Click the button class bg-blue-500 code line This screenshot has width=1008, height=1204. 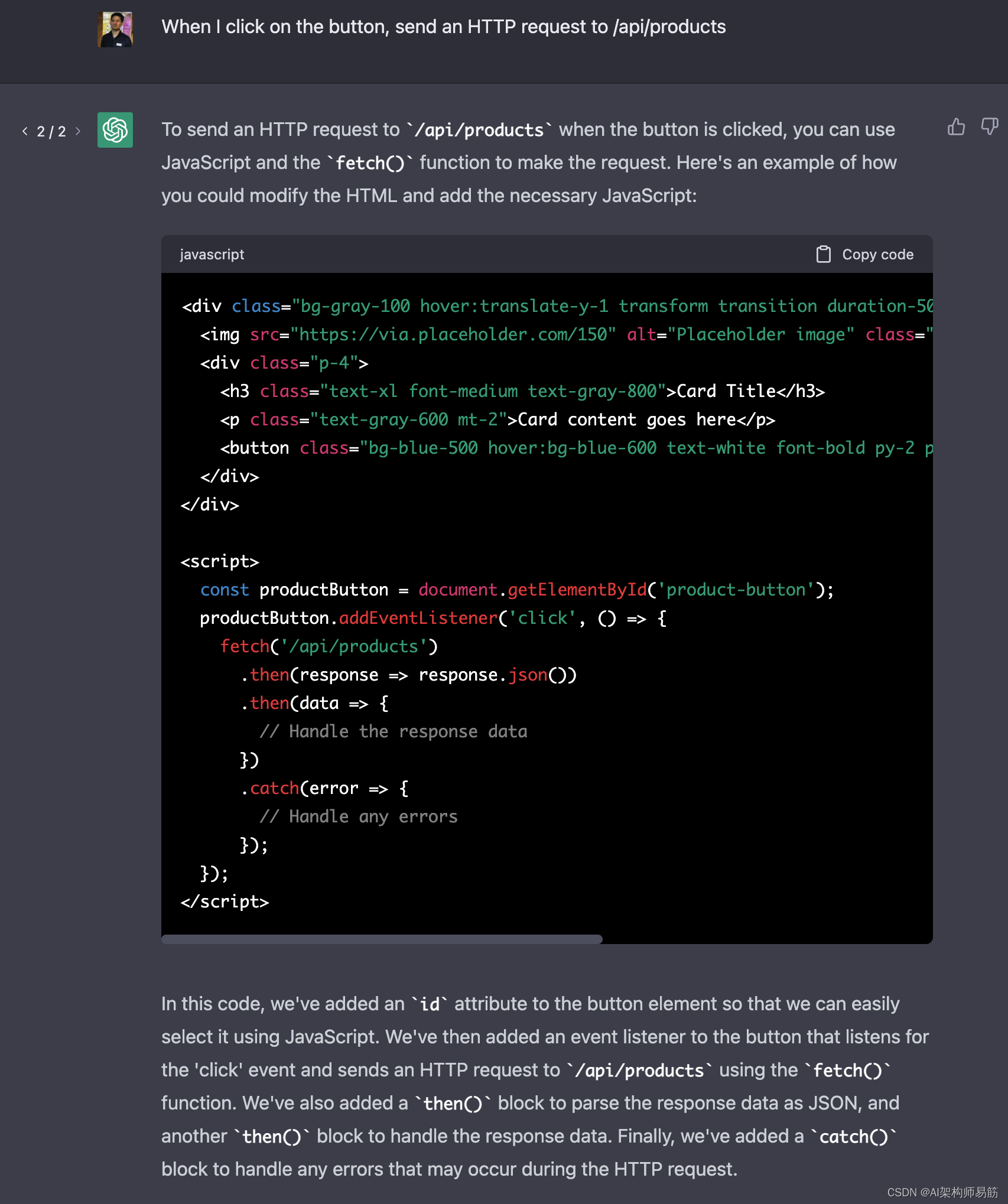[576, 448]
